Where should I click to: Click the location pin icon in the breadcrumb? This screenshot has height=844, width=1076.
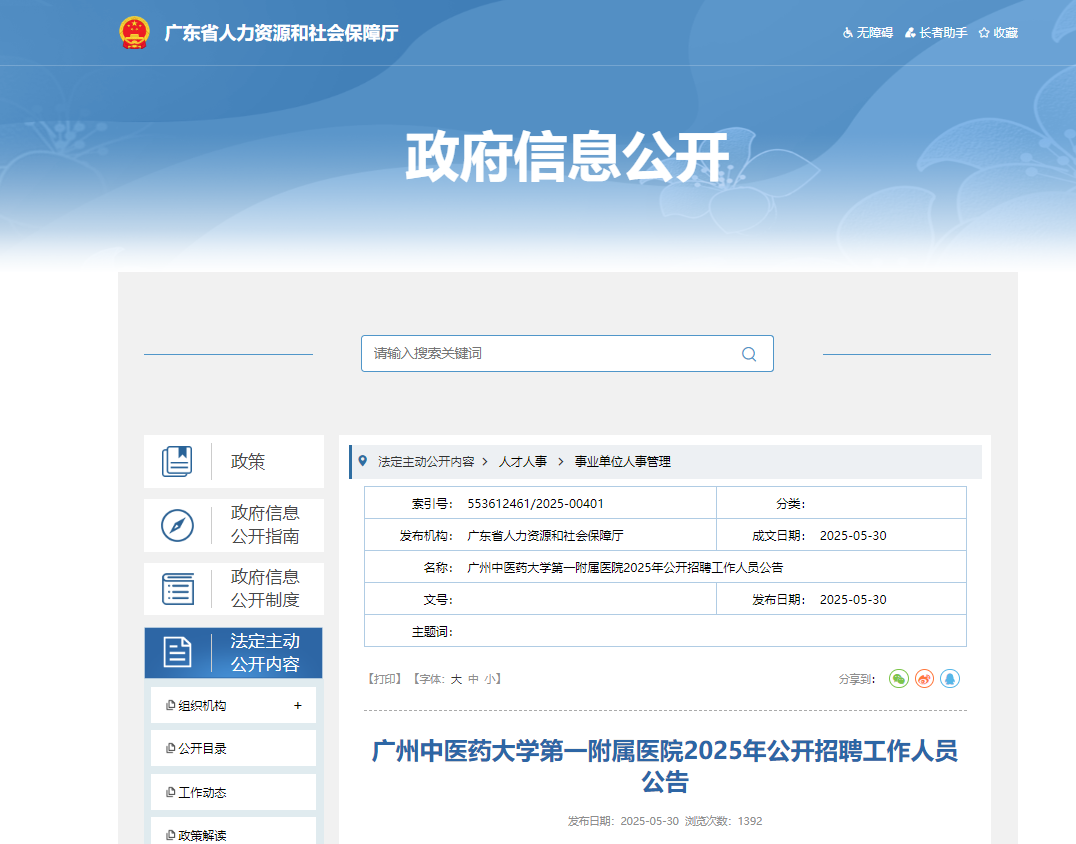tap(362, 461)
